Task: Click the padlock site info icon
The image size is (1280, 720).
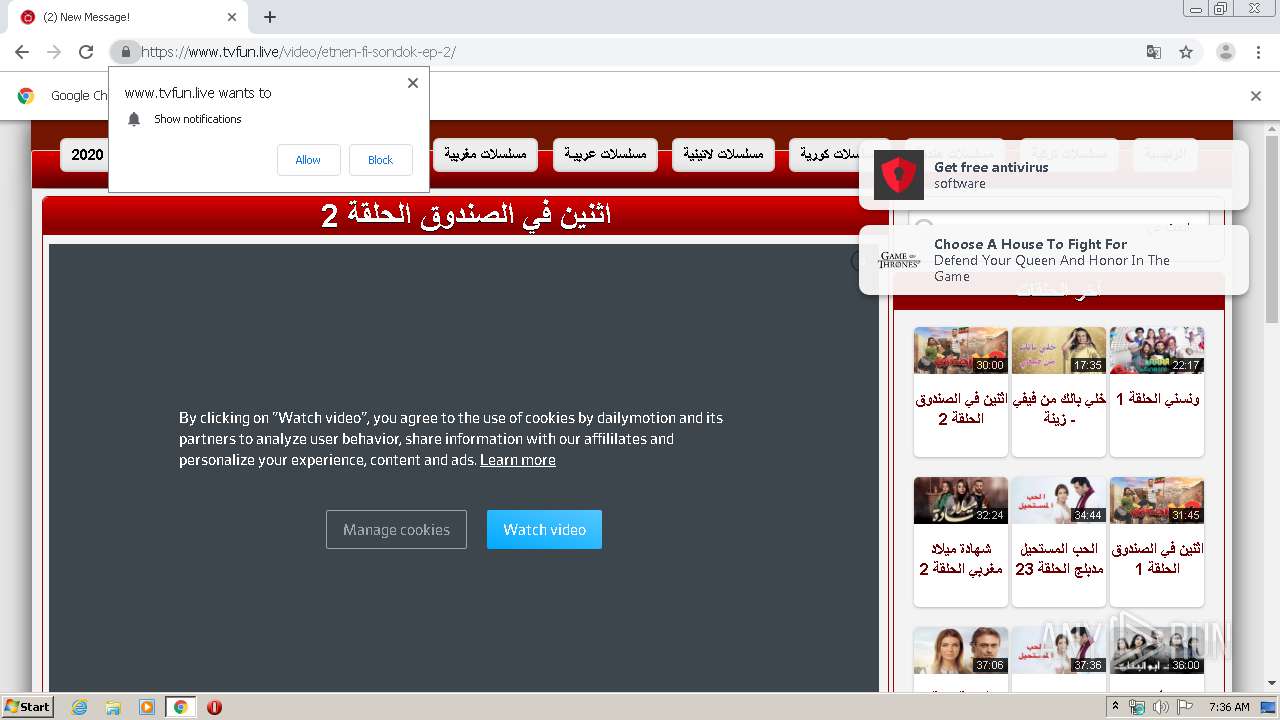Action: (x=125, y=52)
